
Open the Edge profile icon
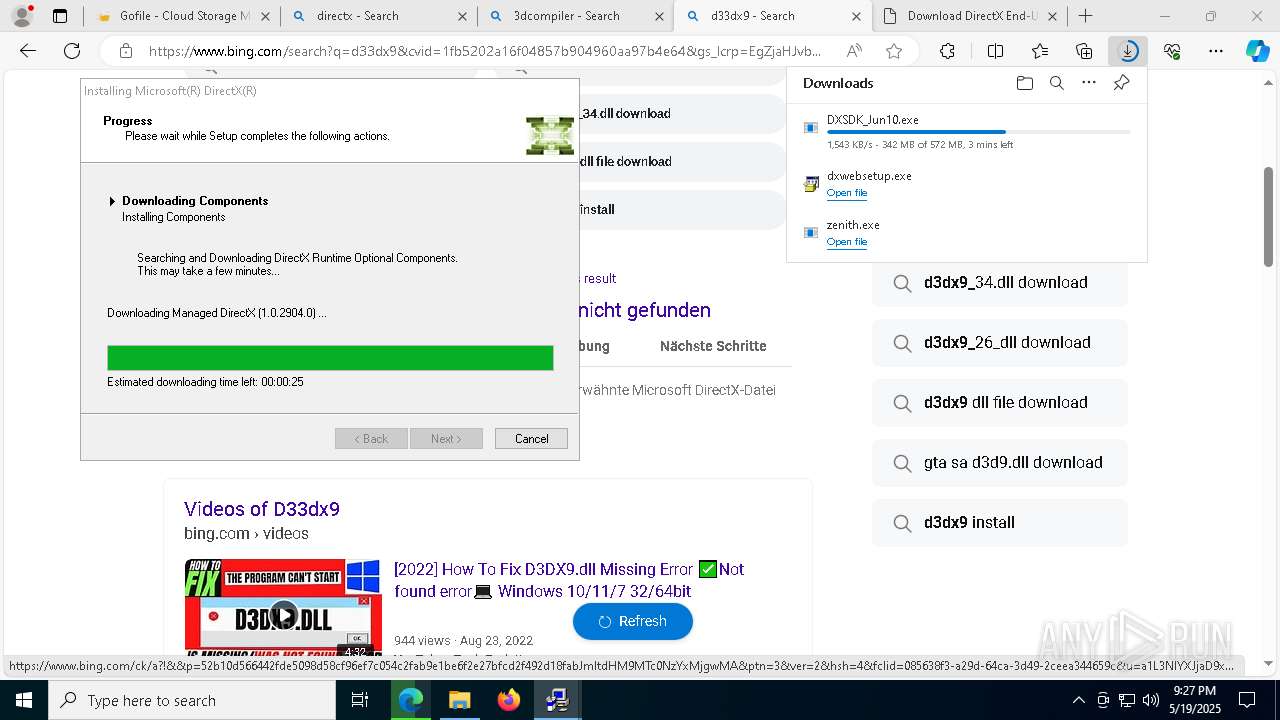pyautogui.click(x=21, y=16)
